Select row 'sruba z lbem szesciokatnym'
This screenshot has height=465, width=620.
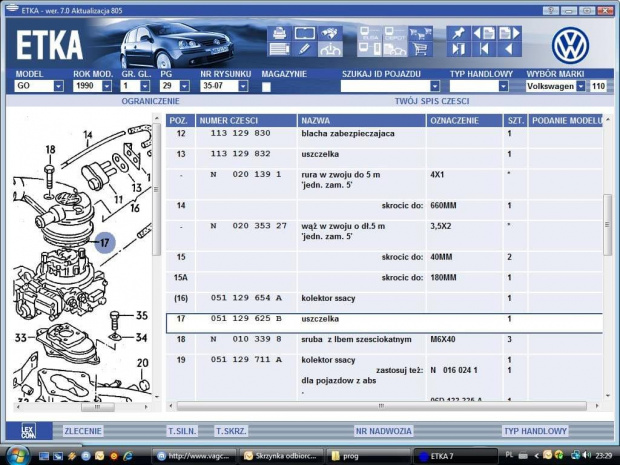pos(384,344)
